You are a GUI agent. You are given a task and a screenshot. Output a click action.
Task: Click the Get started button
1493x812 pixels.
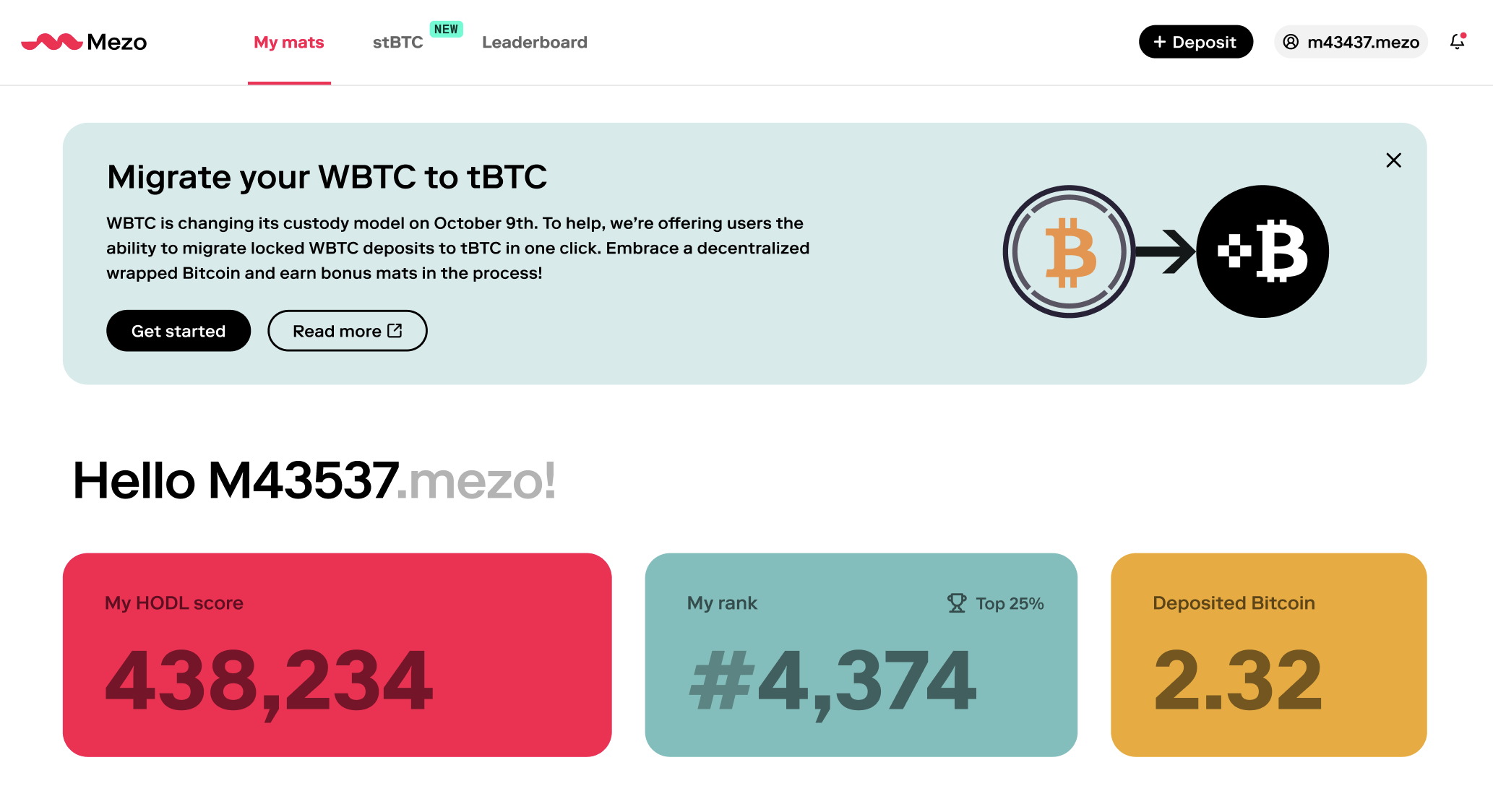tap(178, 331)
